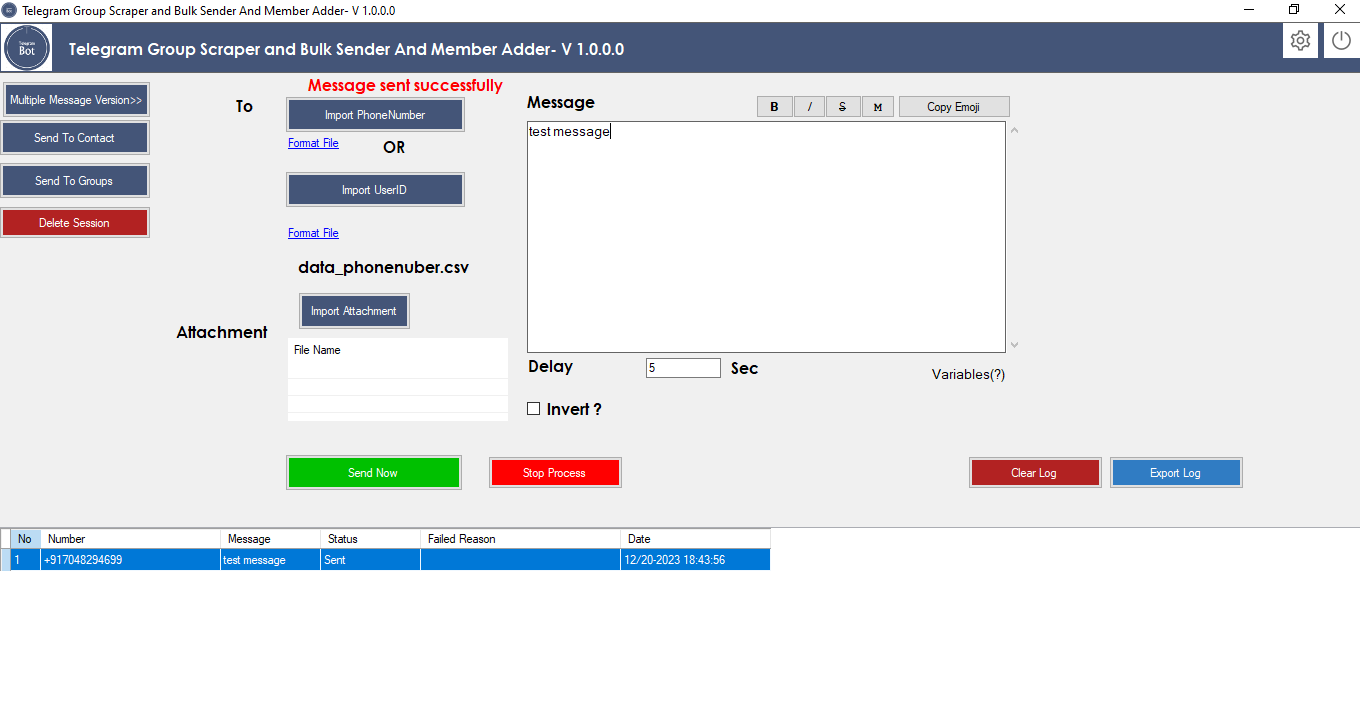Open Format File link below Import PhoneNumber
1360x724 pixels.
[x=313, y=143]
